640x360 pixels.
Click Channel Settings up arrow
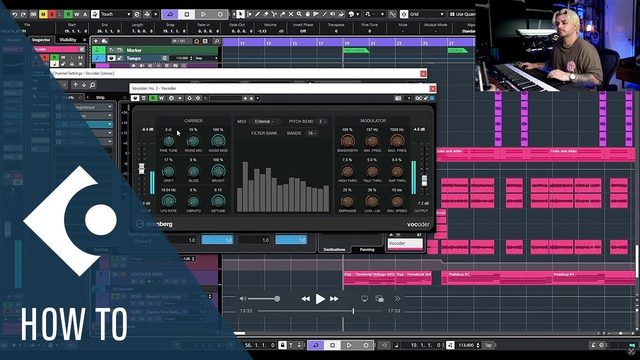click(76, 85)
